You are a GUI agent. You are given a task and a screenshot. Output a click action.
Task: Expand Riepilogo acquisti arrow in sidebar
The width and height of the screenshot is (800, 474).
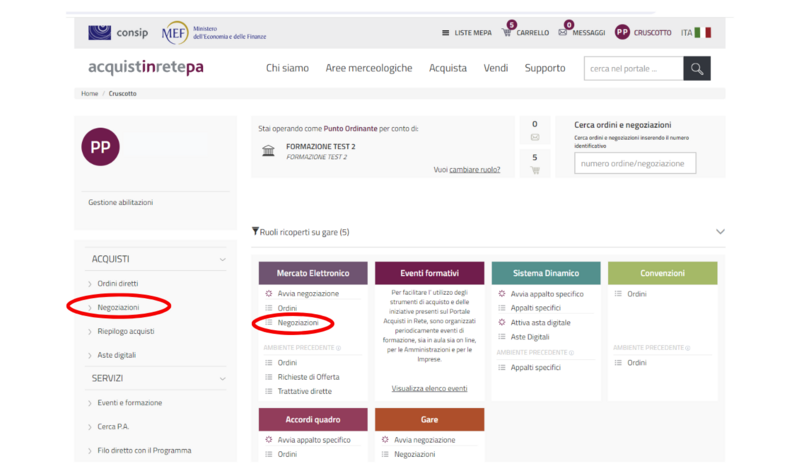90,332
